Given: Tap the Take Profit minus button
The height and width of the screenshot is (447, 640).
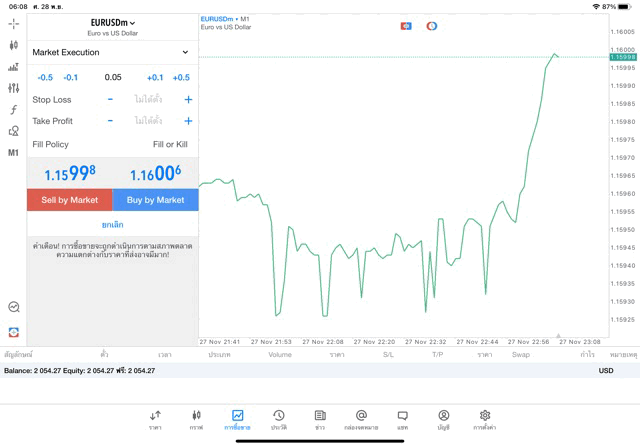Looking at the screenshot, I should [x=110, y=121].
